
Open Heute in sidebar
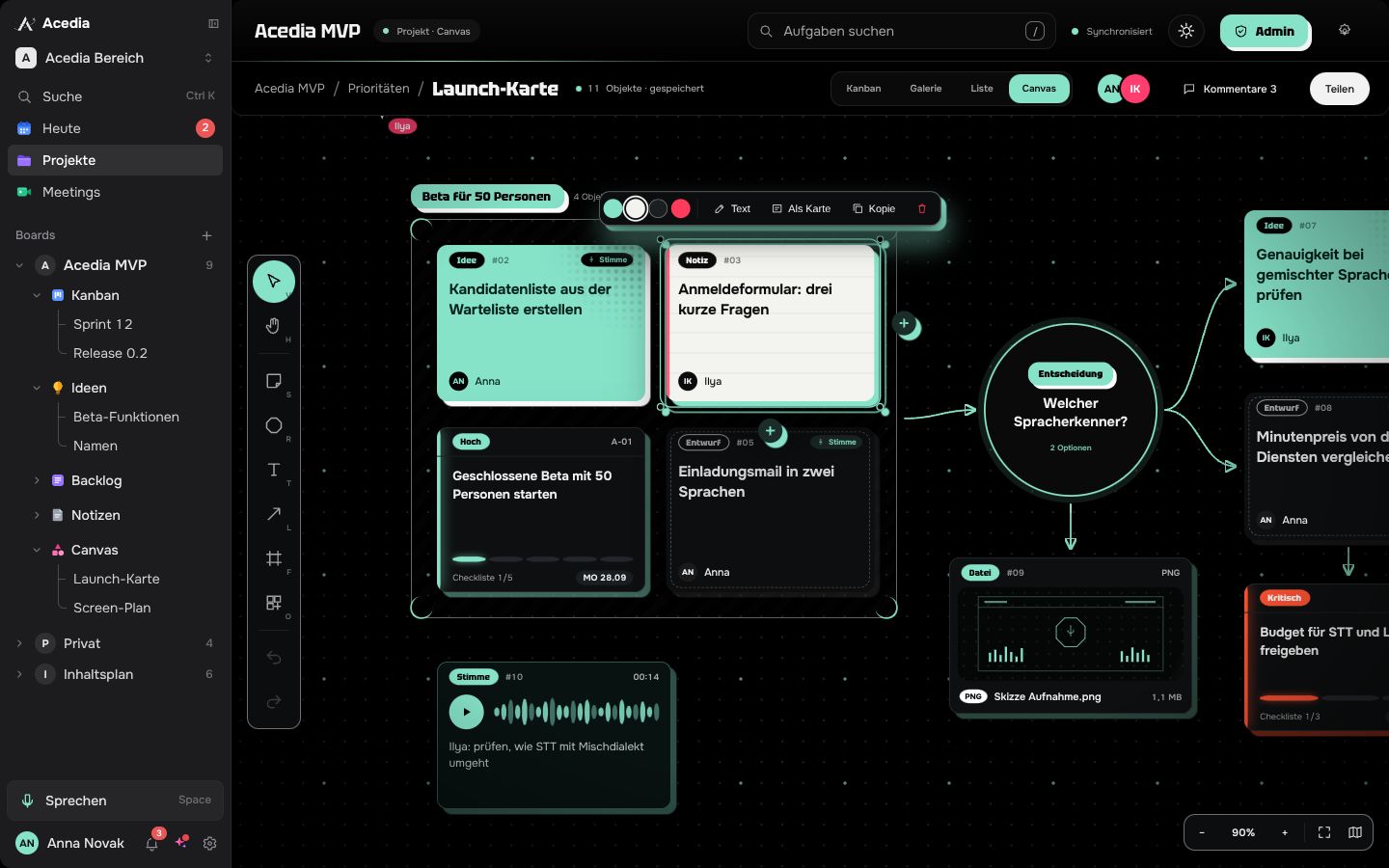116,128
